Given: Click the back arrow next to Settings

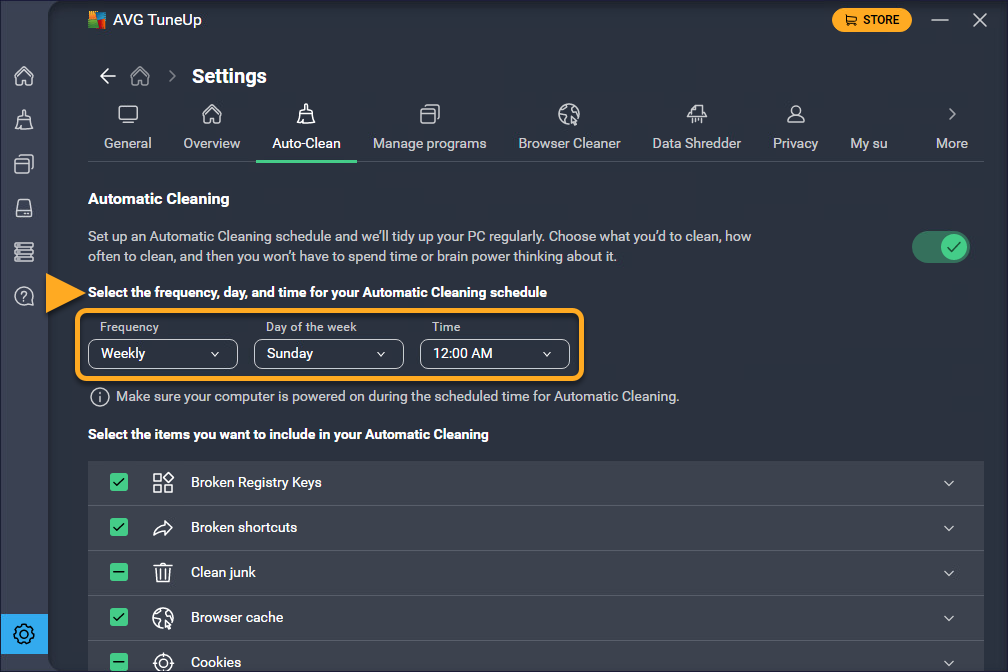Looking at the screenshot, I should pos(108,76).
